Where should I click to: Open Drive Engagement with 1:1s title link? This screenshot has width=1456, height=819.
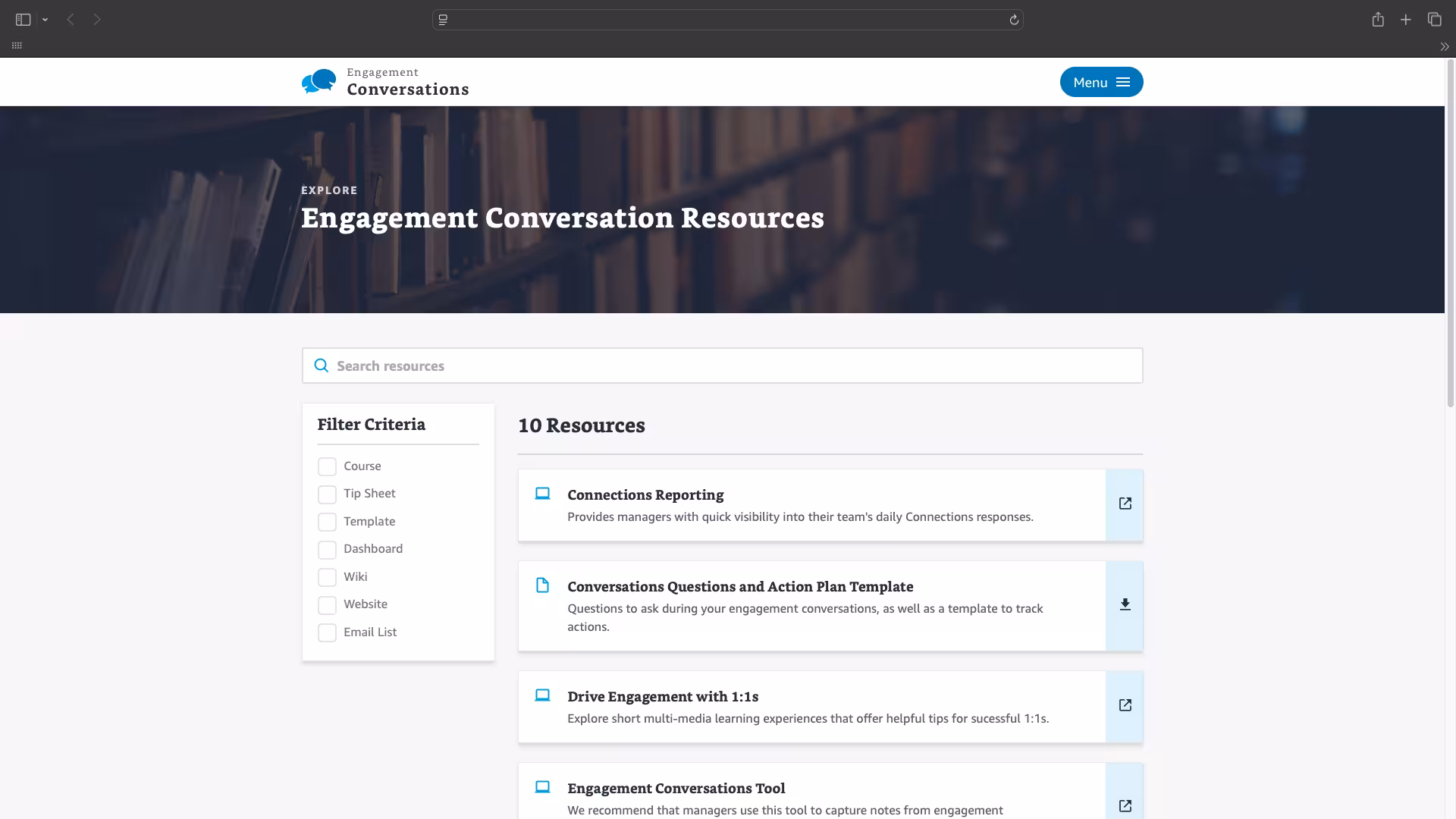pos(662,697)
